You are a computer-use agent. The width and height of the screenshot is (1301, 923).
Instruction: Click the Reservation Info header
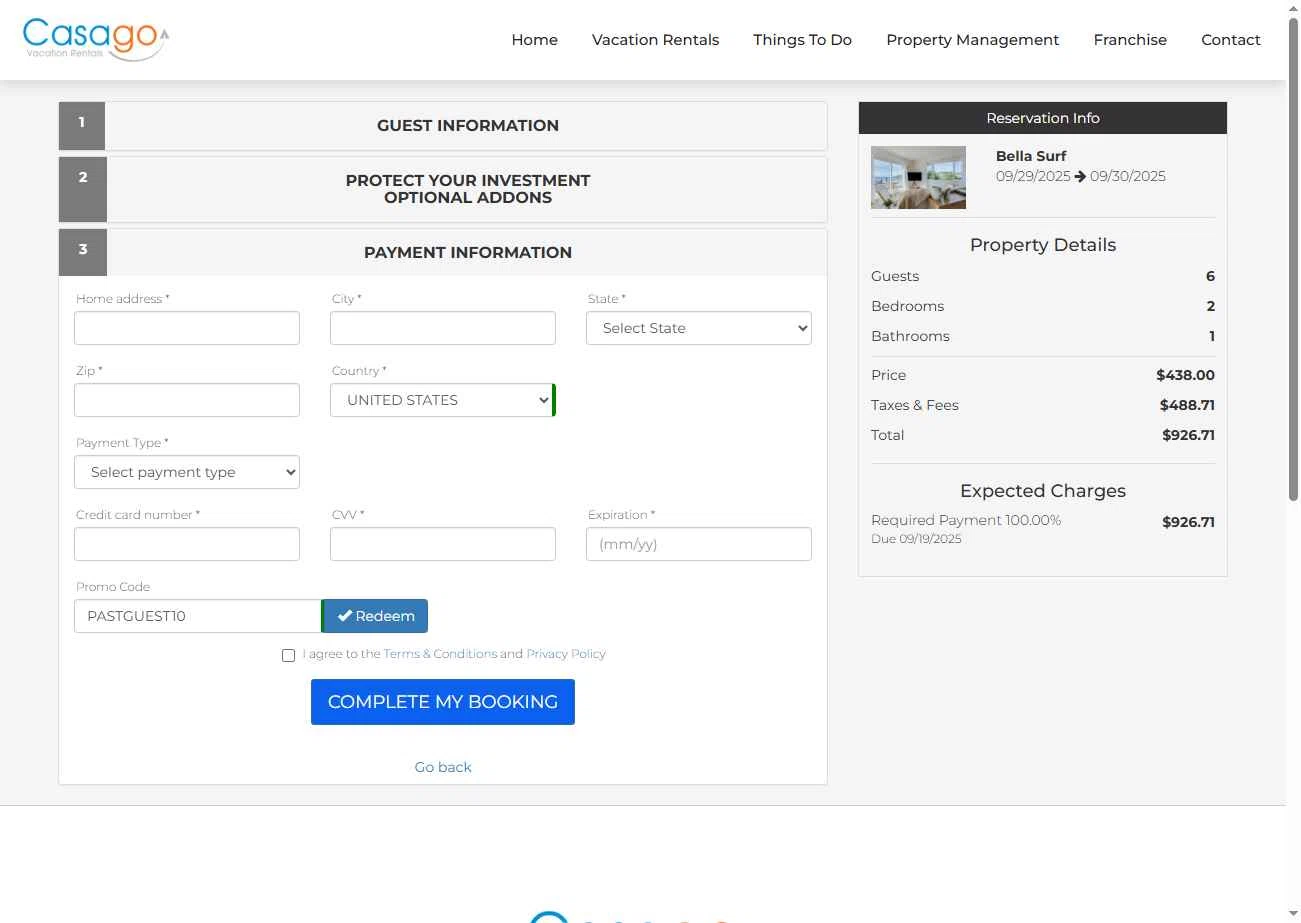1043,118
